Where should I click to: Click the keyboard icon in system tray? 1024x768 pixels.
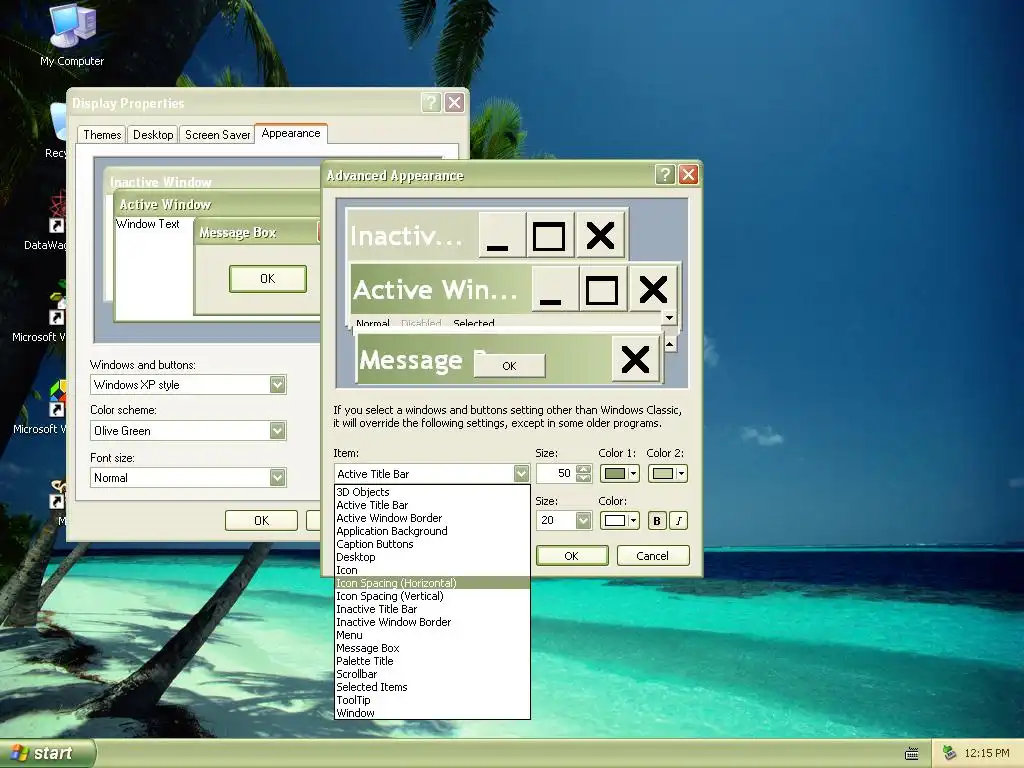pyautogui.click(x=912, y=754)
